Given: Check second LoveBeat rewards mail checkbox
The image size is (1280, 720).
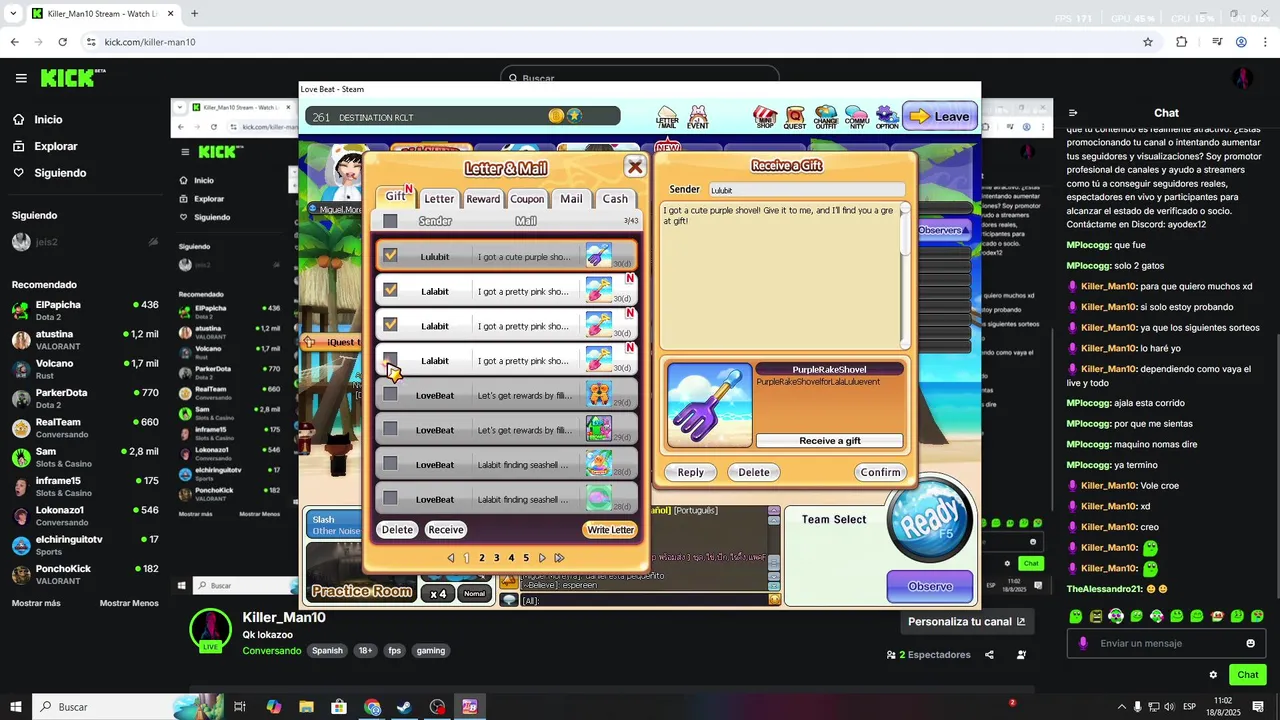Looking at the screenshot, I should [x=390, y=429].
